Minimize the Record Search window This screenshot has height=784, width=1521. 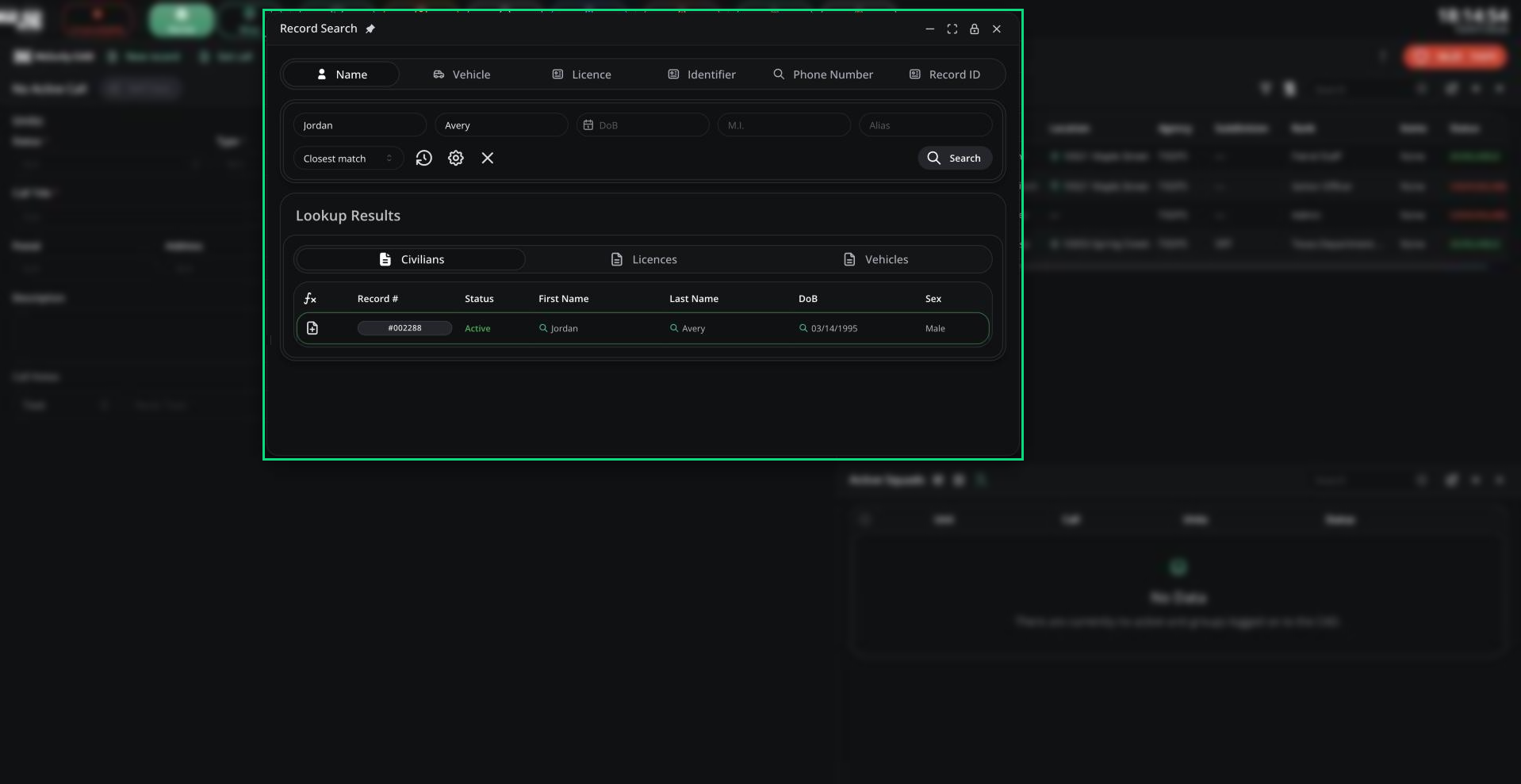[x=929, y=29]
